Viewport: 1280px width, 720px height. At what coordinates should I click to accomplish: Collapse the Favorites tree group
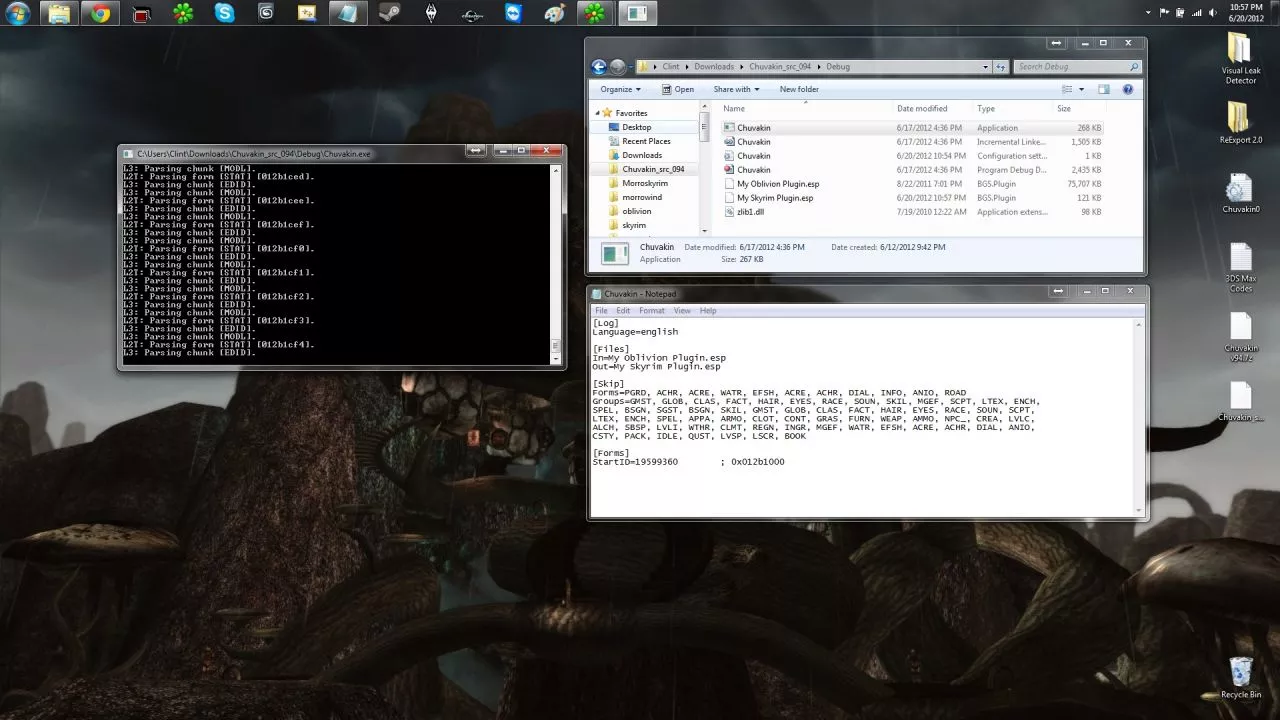click(x=597, y=113)
